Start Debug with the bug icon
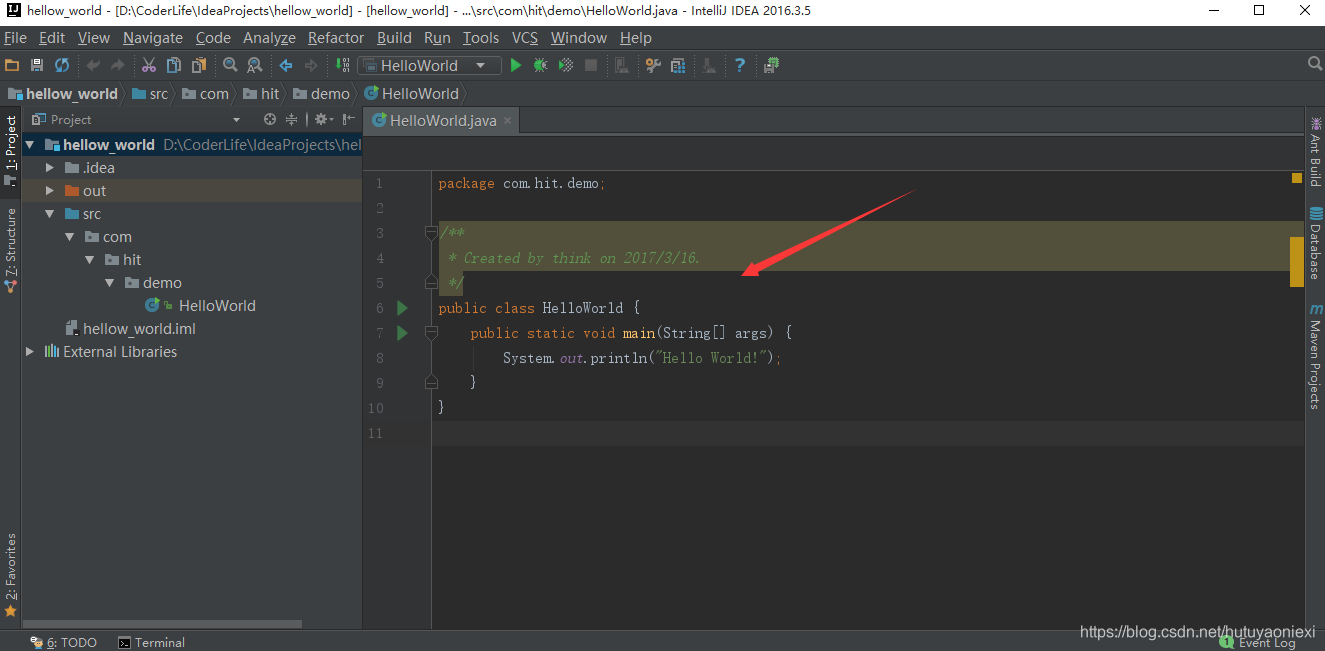The image size is (1325, 651). pos(541,65)
